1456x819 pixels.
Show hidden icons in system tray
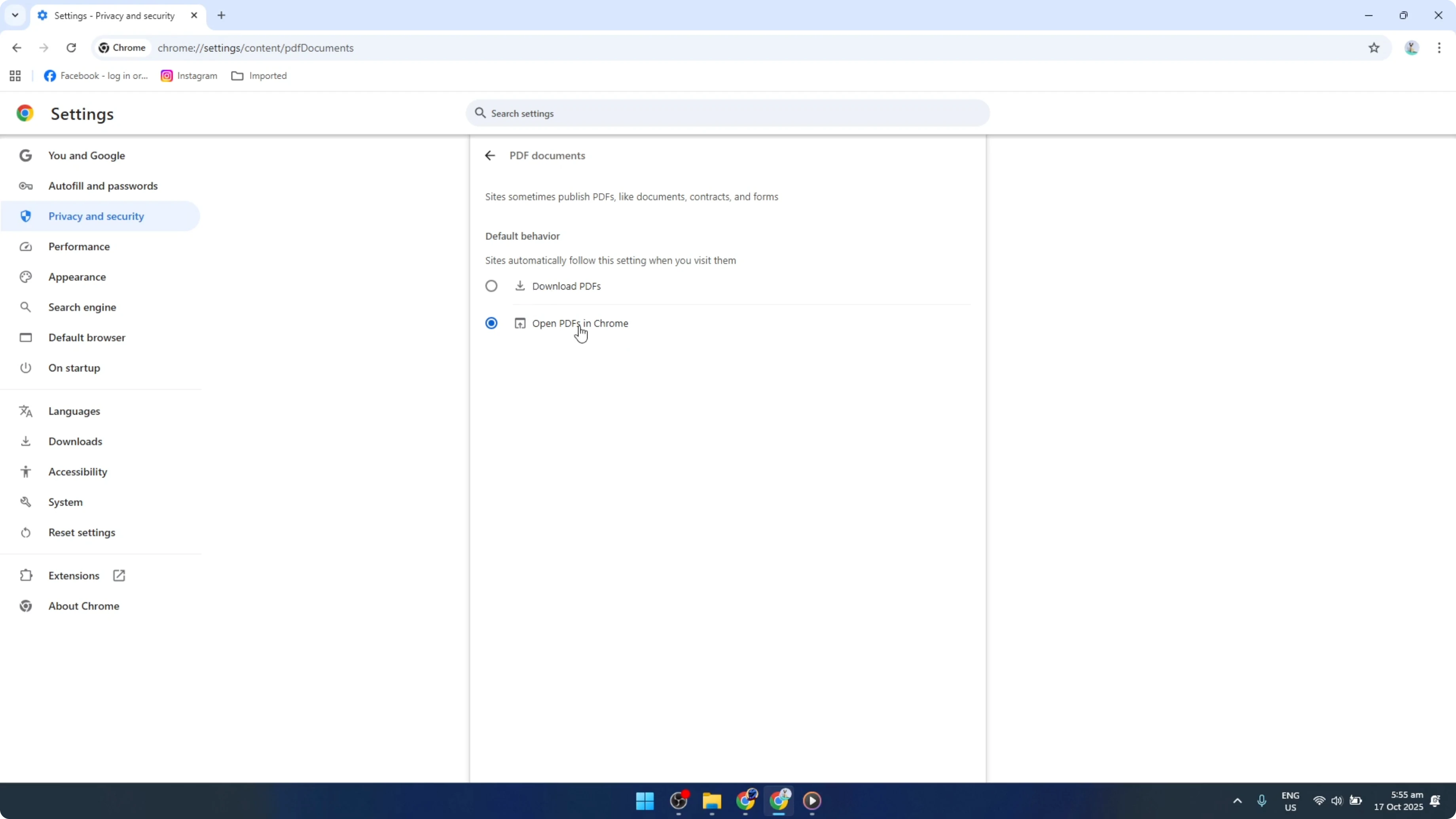tap(1237, 801)
